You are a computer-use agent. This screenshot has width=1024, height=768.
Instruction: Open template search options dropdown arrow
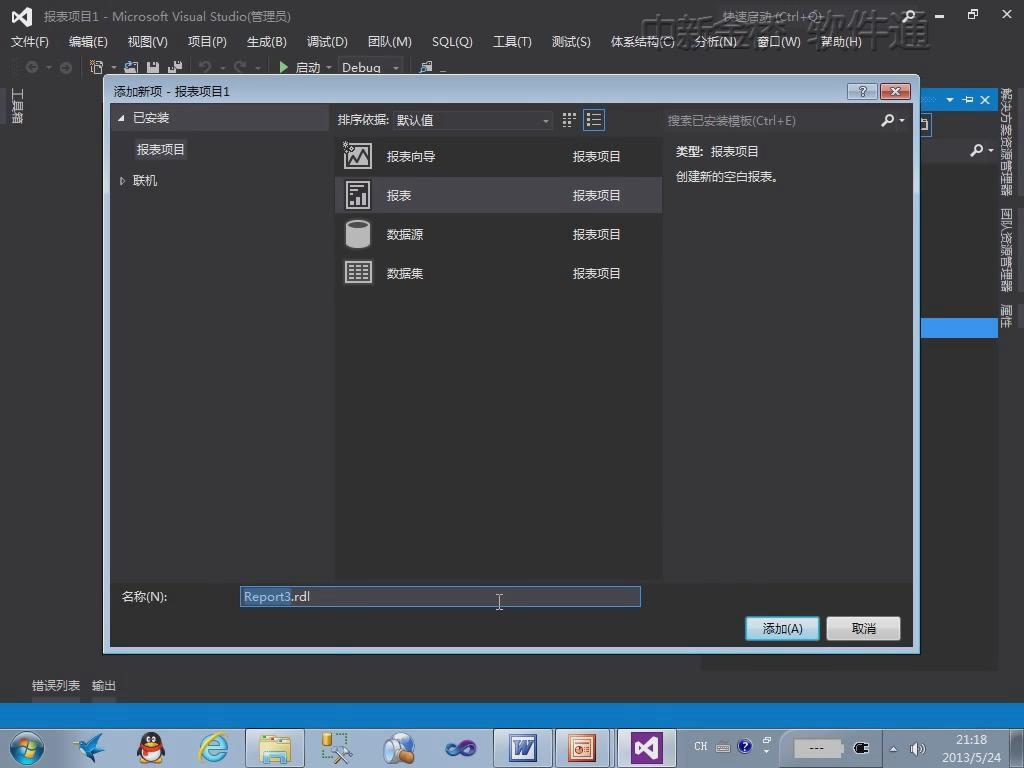pyautogui.click(x=902, y=120)
